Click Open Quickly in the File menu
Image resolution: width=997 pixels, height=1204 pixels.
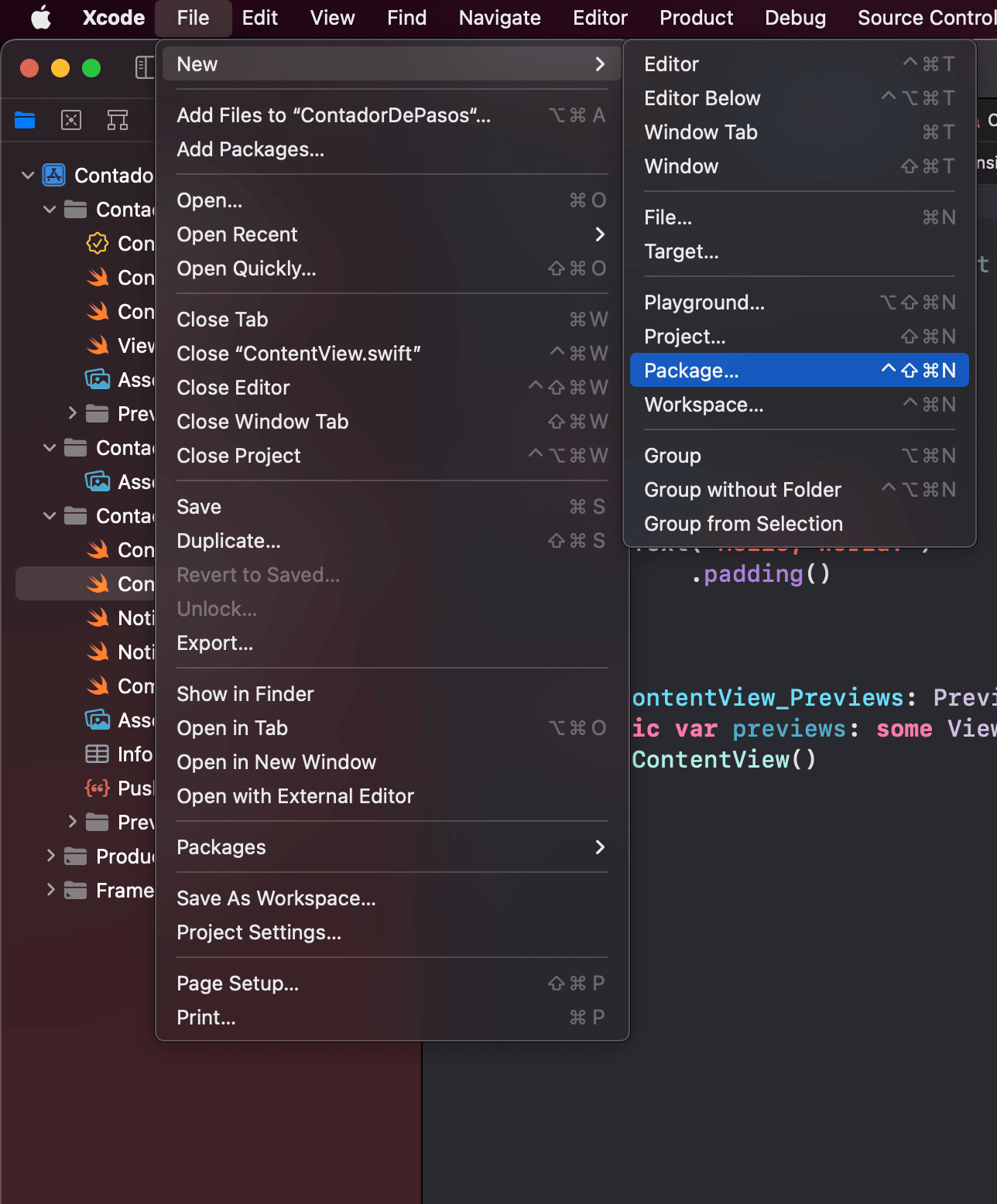pos(392,269)
